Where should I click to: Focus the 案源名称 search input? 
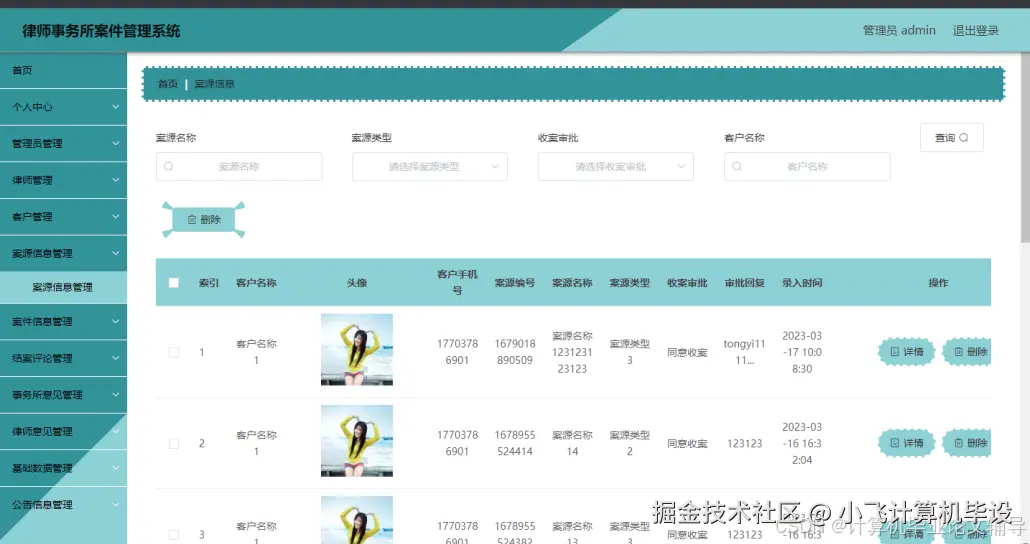(239, 166)
